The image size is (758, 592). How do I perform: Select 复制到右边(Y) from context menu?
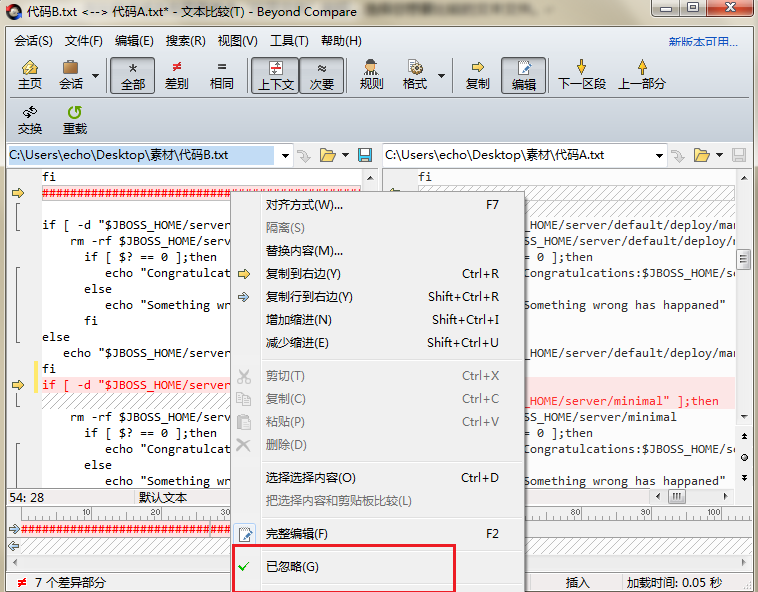point(303,274)
